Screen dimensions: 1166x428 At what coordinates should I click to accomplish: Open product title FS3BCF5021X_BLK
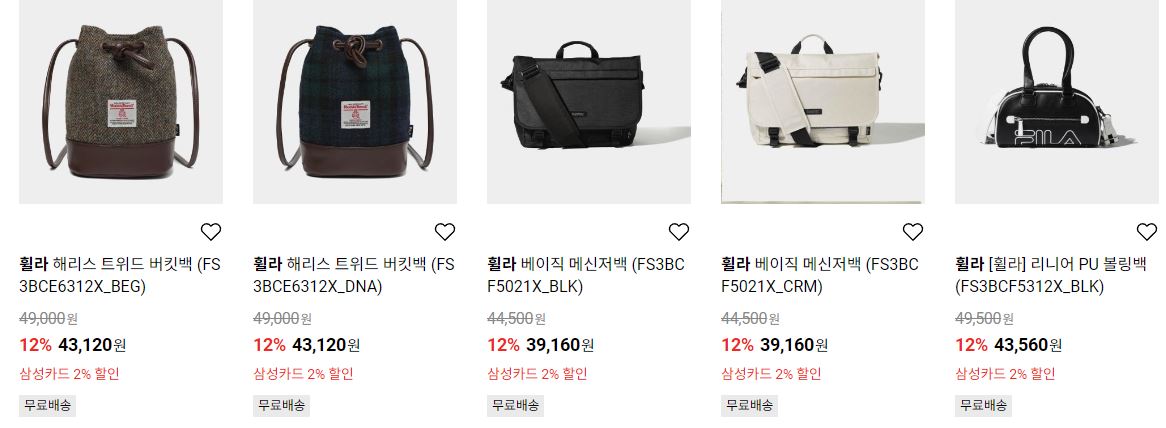[x=586, y=275]
